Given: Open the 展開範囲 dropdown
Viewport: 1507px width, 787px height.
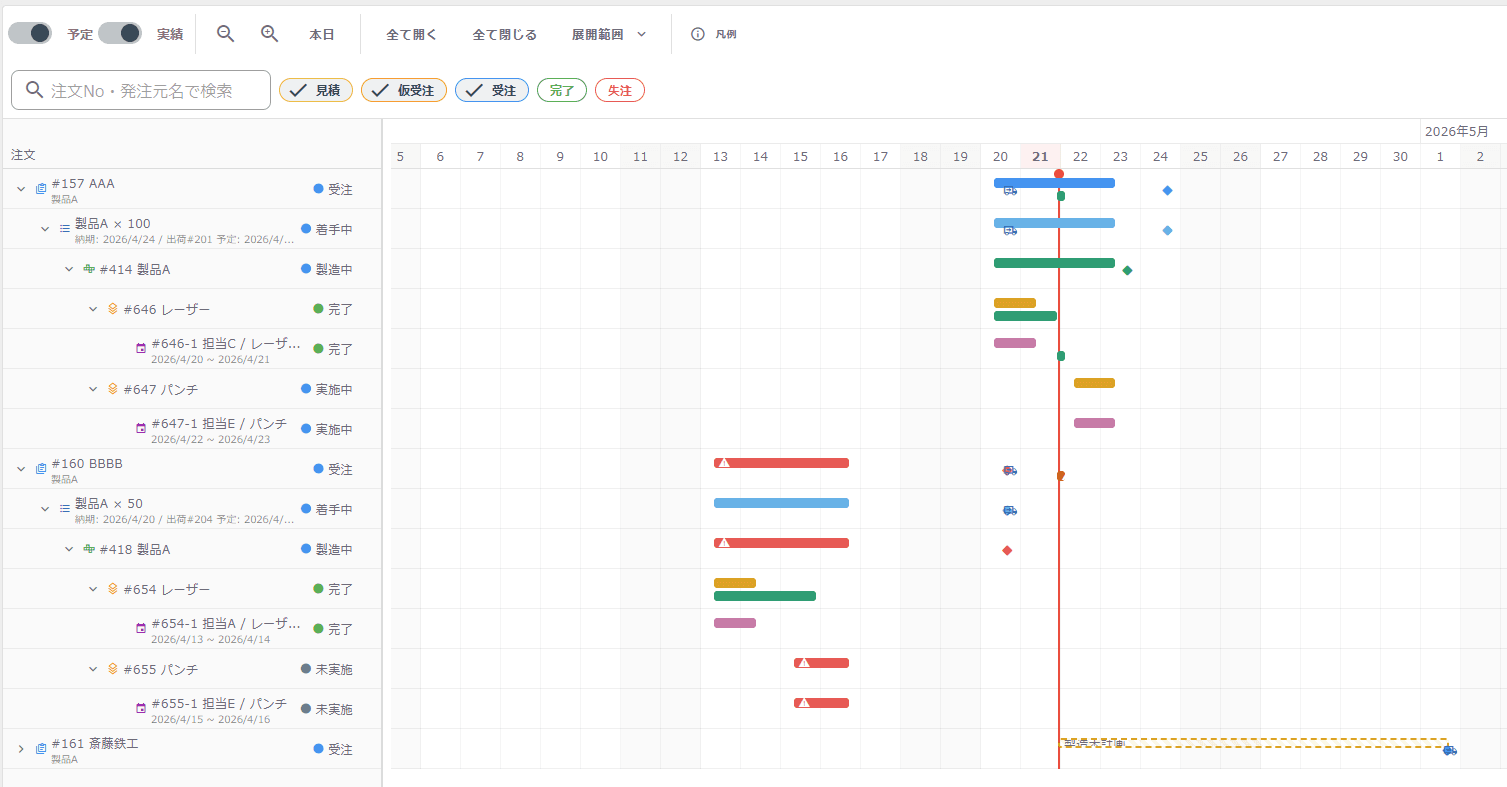Looking at the screenshot, I should (x=609, y=34).
